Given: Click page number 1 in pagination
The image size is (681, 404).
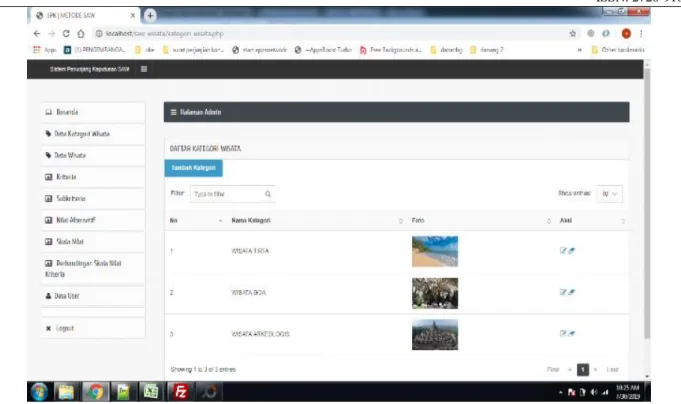Looking at the screenshot, I should (x=583, y=370).
